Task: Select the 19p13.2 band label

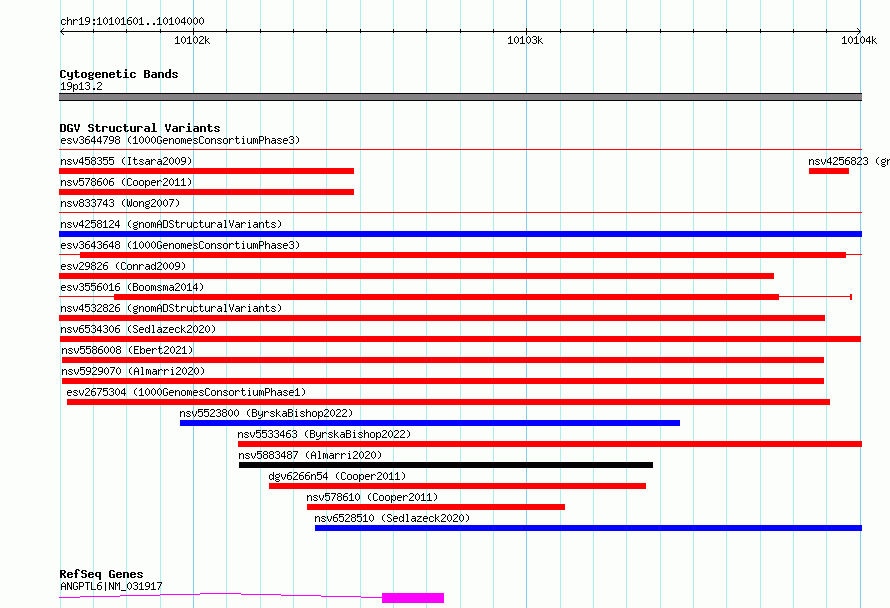Action: (81, 86)
